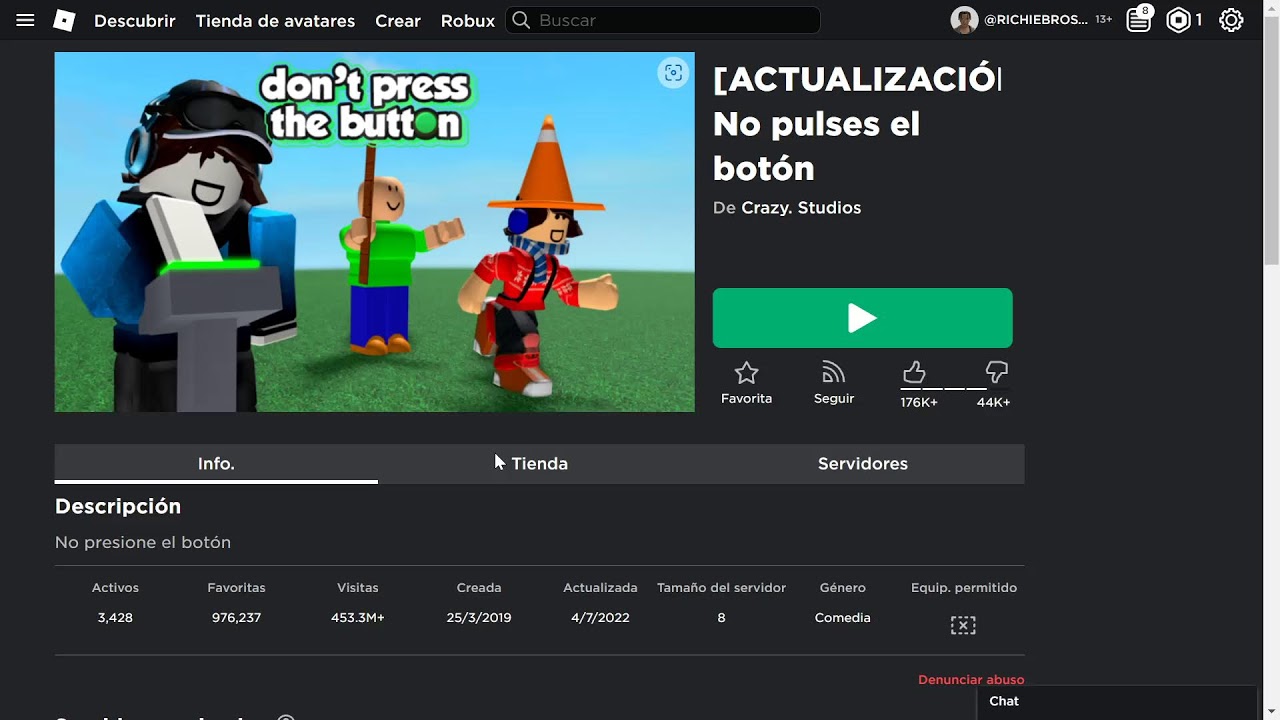Screen dimensions: 1280x720
Task: Switch to the Info. tab
Action: click(216, 464)
